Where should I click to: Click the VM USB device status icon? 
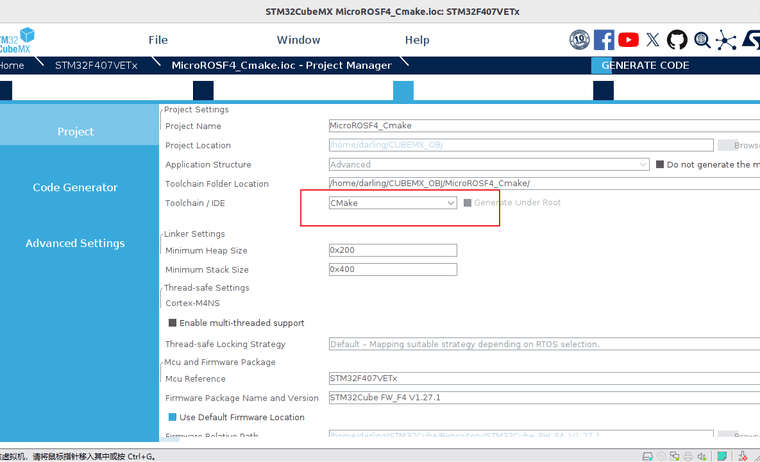point(742,456)
